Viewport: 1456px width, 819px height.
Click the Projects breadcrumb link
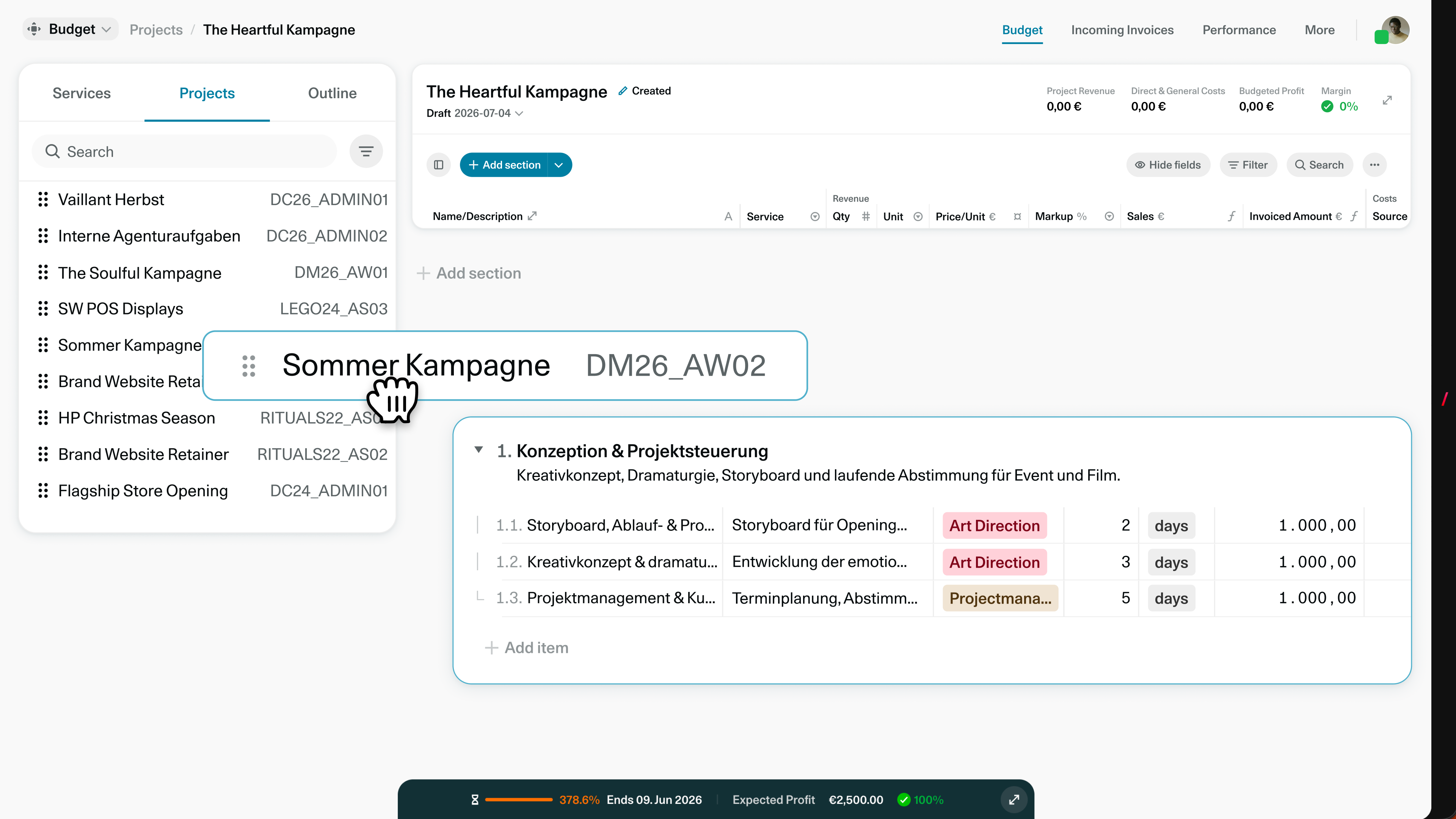pos(156,30)
